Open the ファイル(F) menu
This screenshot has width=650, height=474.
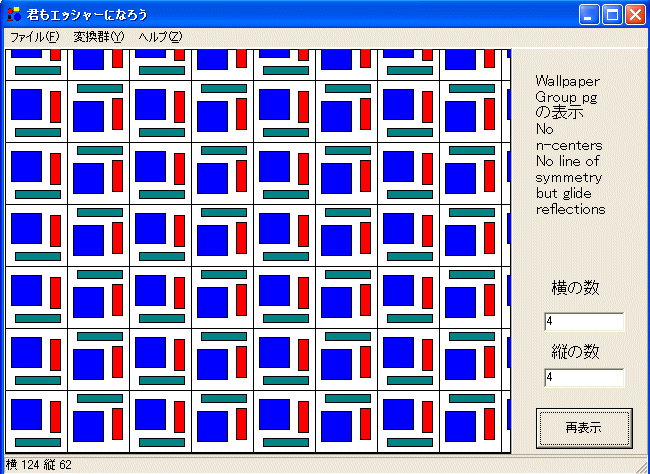tap(35, 37)
